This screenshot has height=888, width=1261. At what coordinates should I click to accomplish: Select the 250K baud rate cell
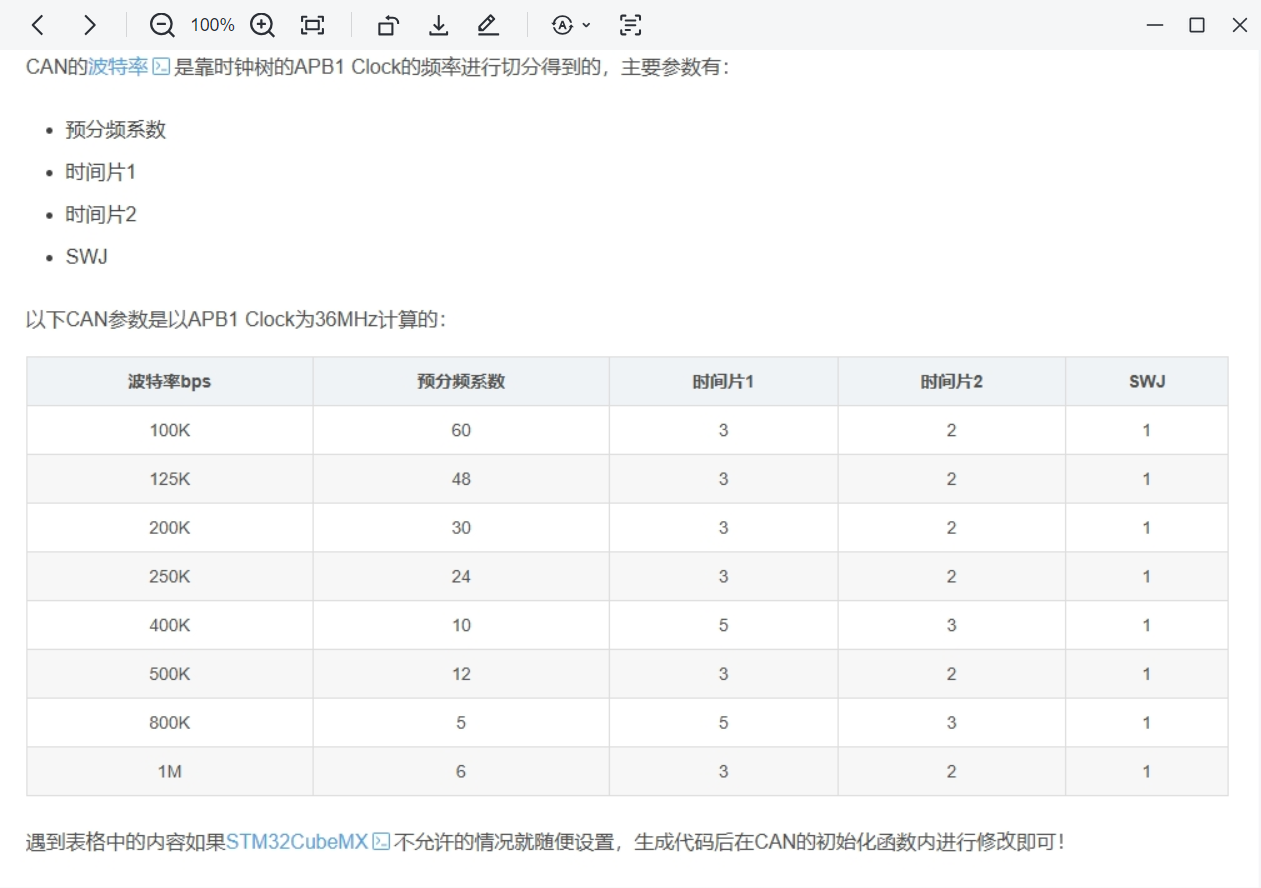170,576
